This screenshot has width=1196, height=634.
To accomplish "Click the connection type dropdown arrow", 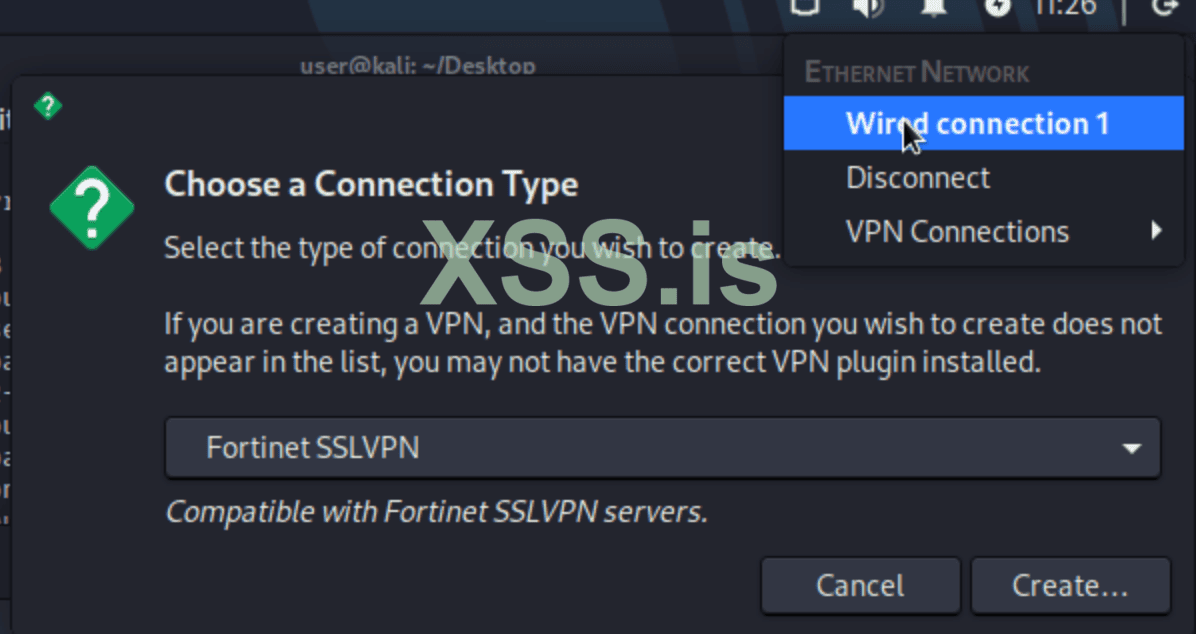I will point(1132,449).
